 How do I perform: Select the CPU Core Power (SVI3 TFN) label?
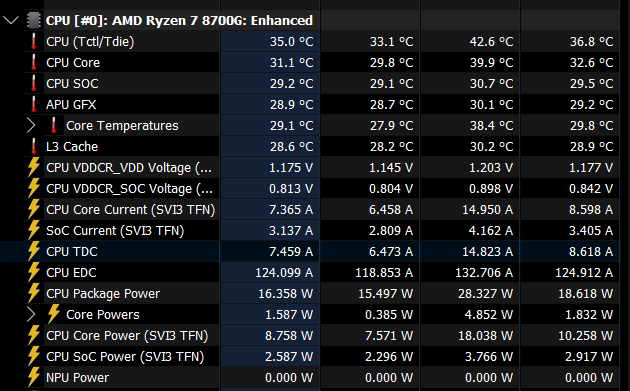(x=127, y=336)
